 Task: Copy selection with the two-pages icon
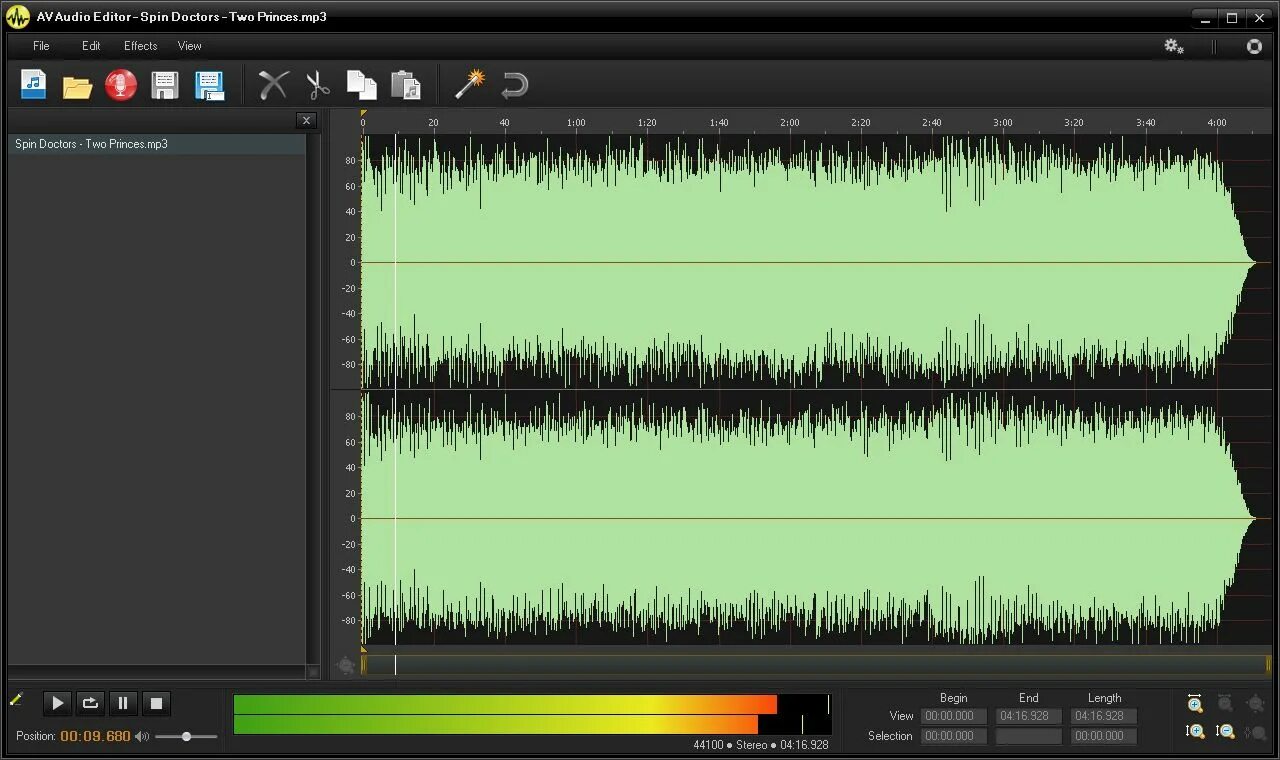click(x=361, y=85)
